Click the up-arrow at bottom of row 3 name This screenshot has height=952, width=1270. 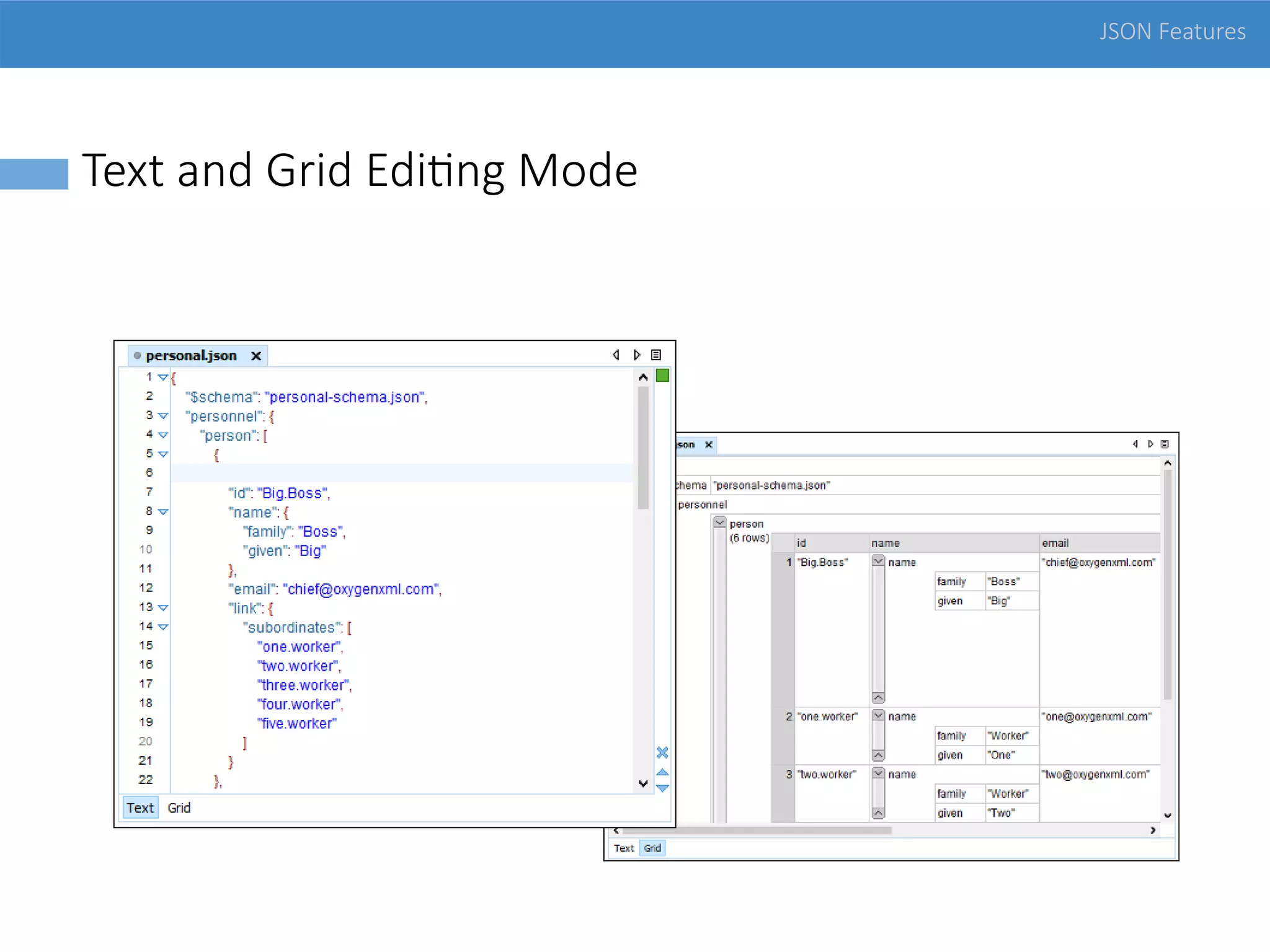878,813
